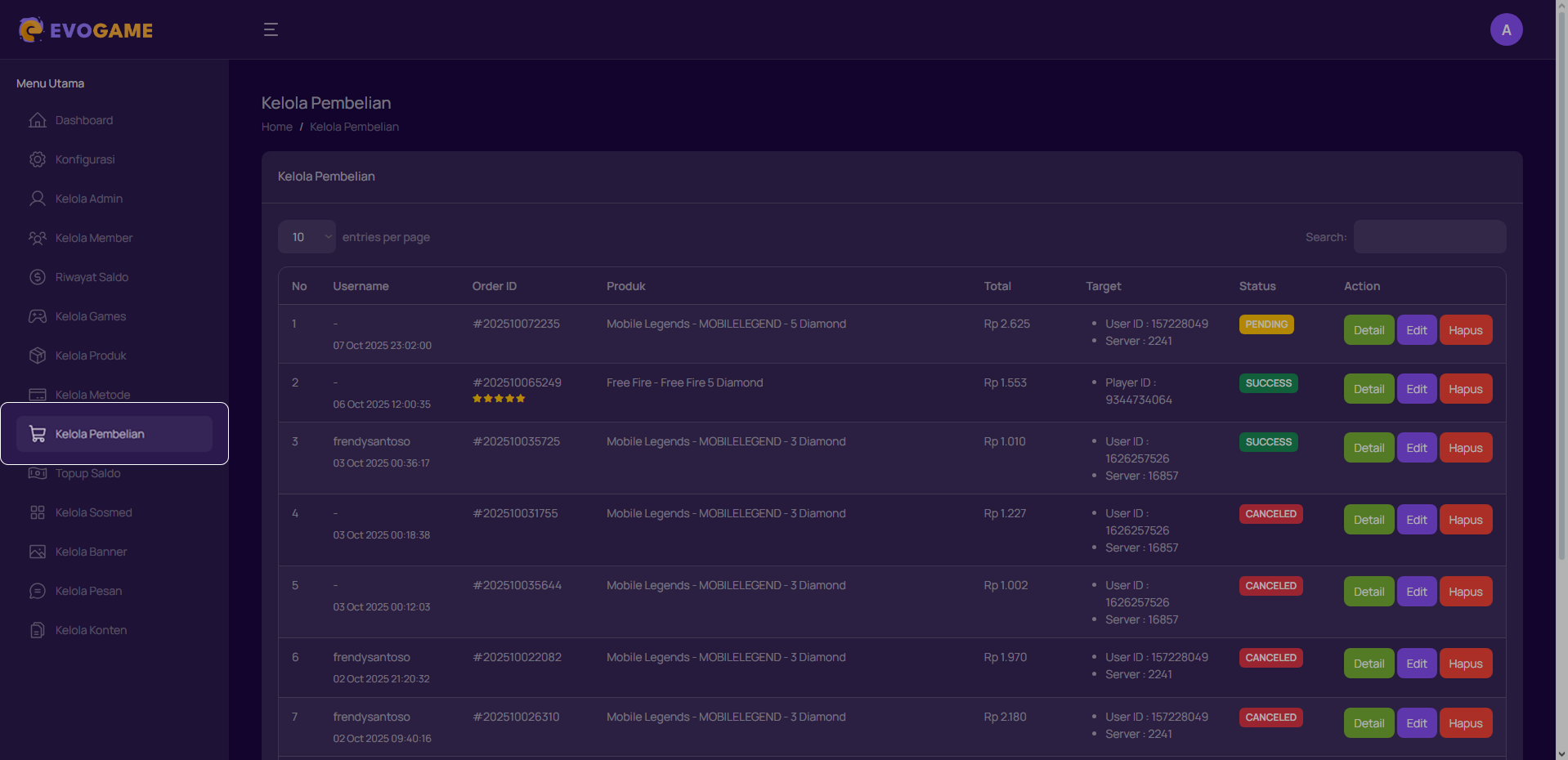Click the Konfigurasi gear icon
The height and width of the screenshot is (760, 1568).
[38, 159]
